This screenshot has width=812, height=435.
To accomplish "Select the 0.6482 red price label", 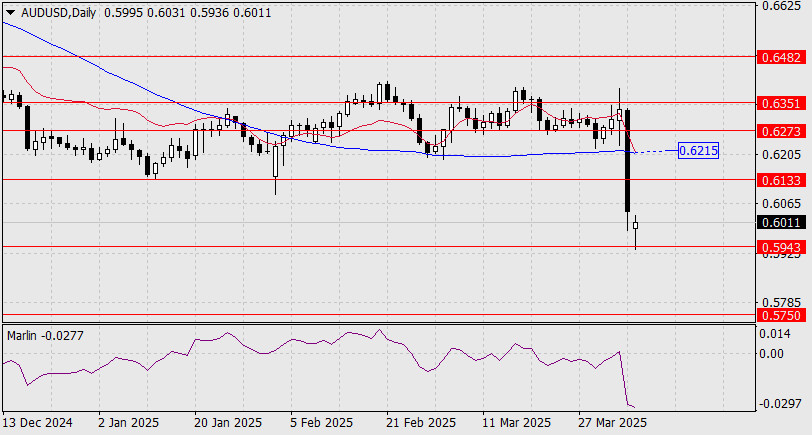I will click(781, 57).
